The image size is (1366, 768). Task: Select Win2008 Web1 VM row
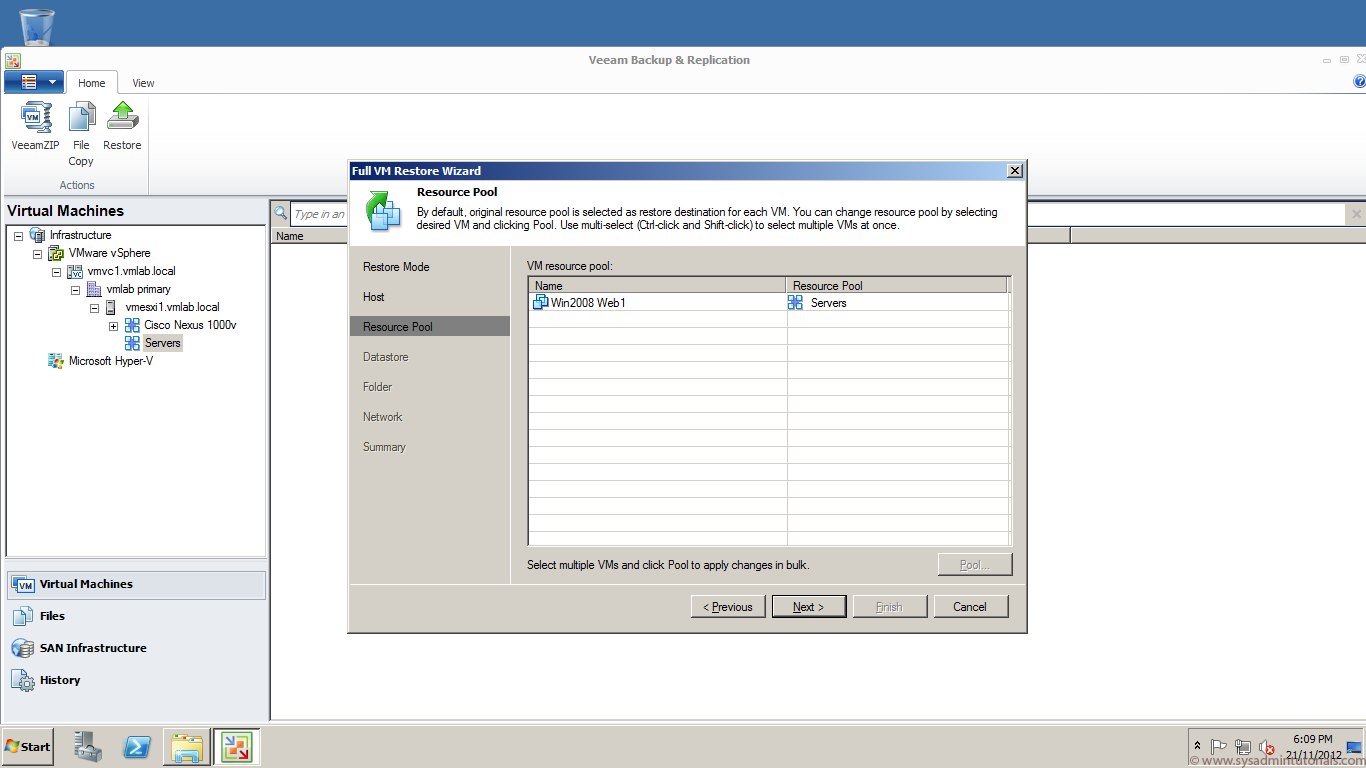[x=768, y=303]
